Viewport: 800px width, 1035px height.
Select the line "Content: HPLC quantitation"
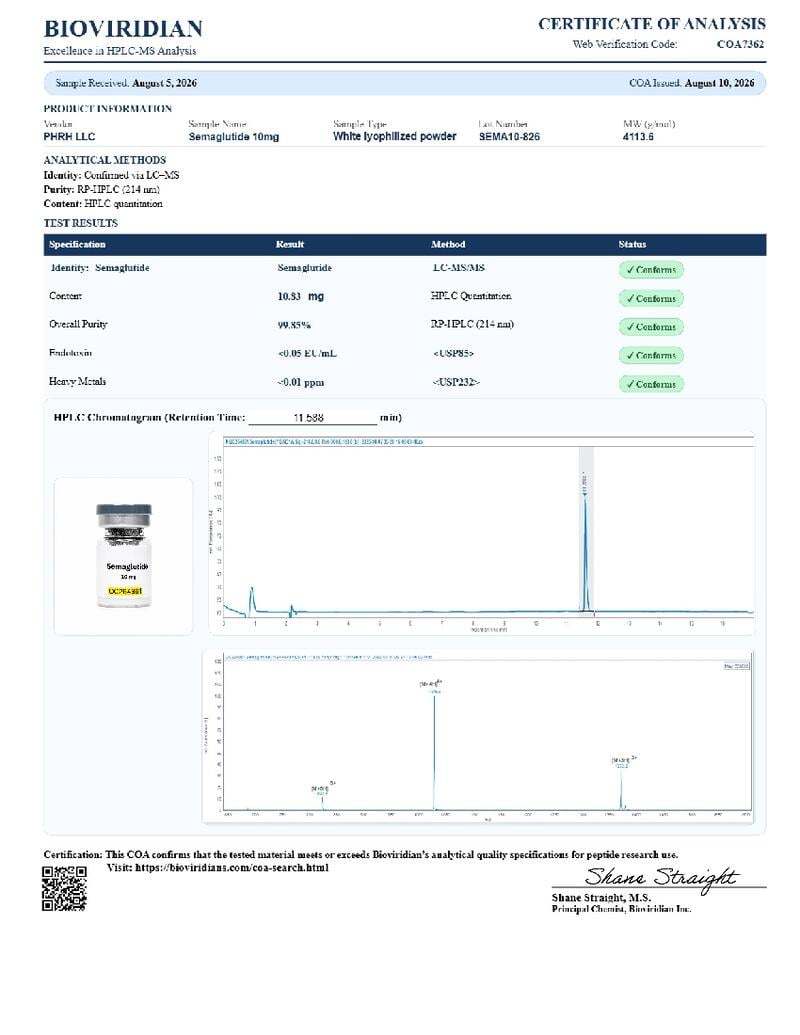103,204
